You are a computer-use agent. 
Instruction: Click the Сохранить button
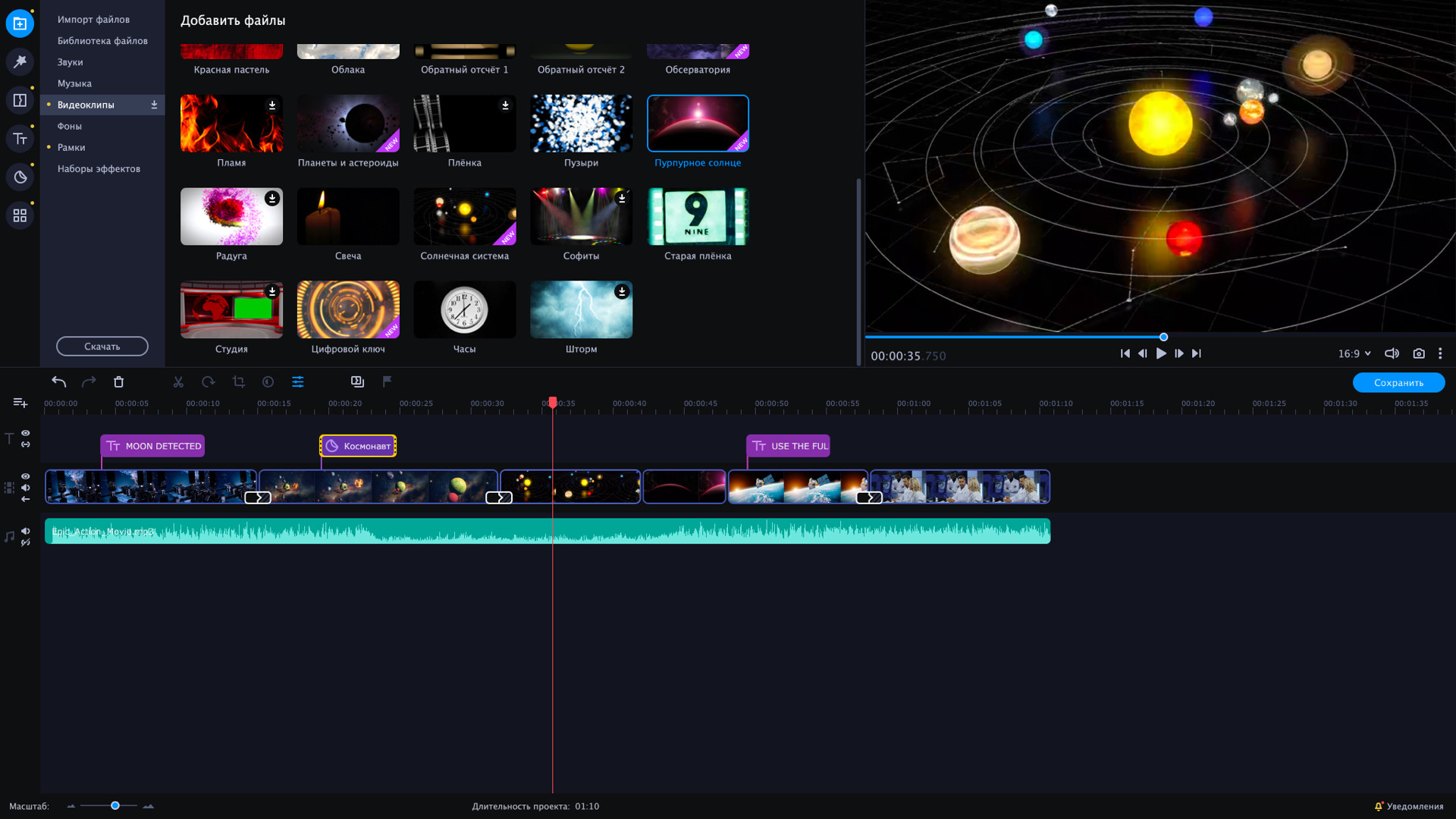pos(1398,382)
